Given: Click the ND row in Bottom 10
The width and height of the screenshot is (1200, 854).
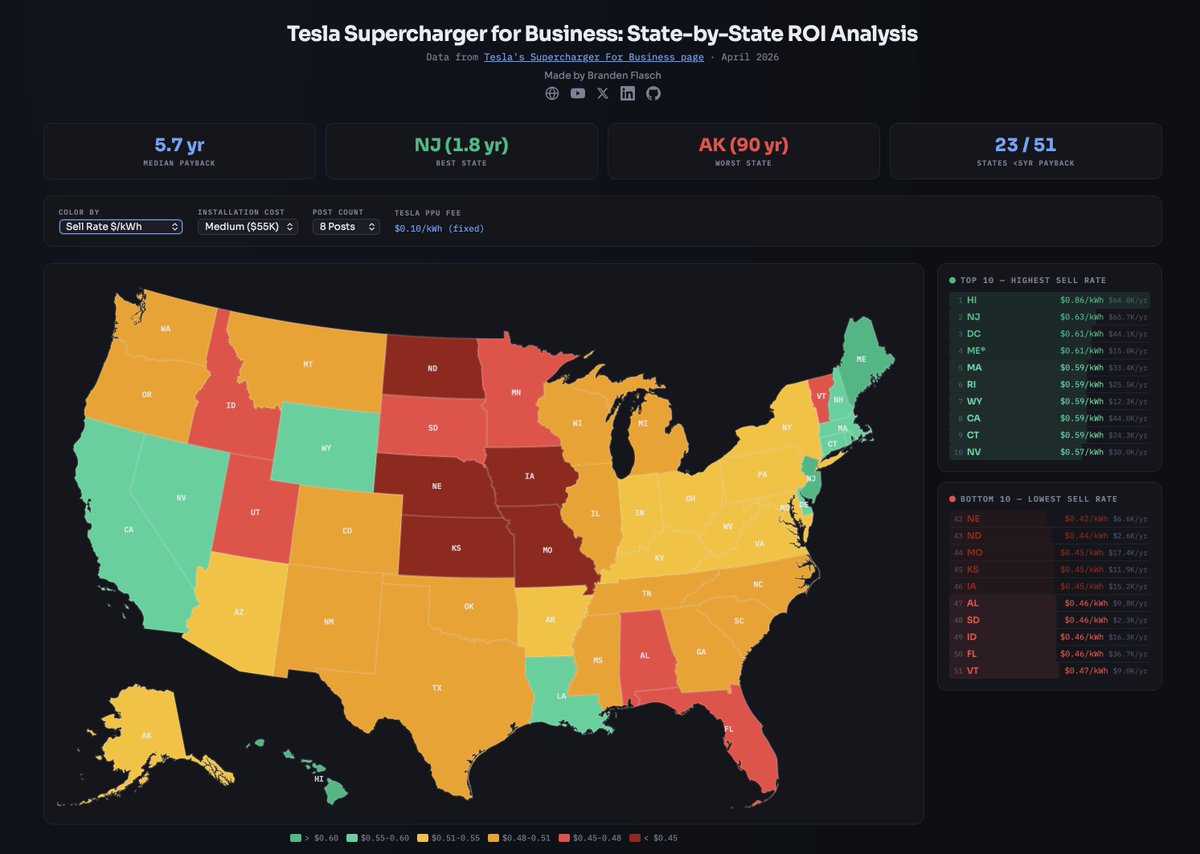Looking at the screenshot, I should (x=1049, y=536).
